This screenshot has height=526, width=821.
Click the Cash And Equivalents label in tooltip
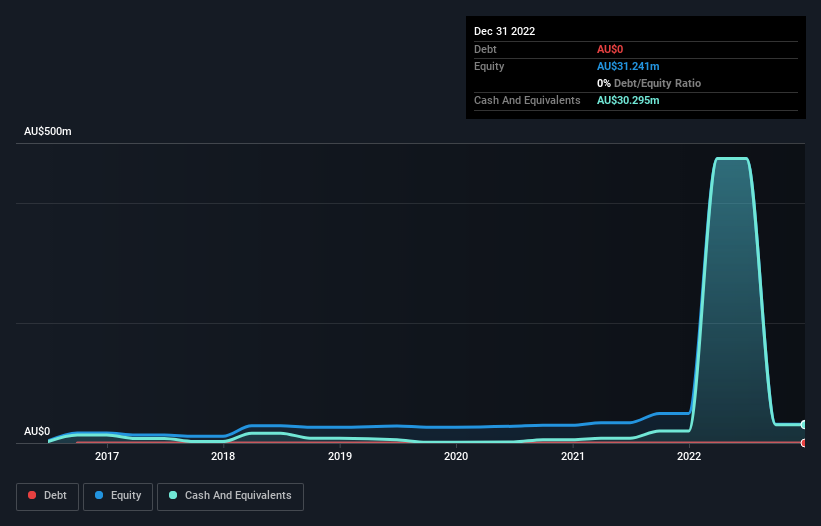(527, 100)
